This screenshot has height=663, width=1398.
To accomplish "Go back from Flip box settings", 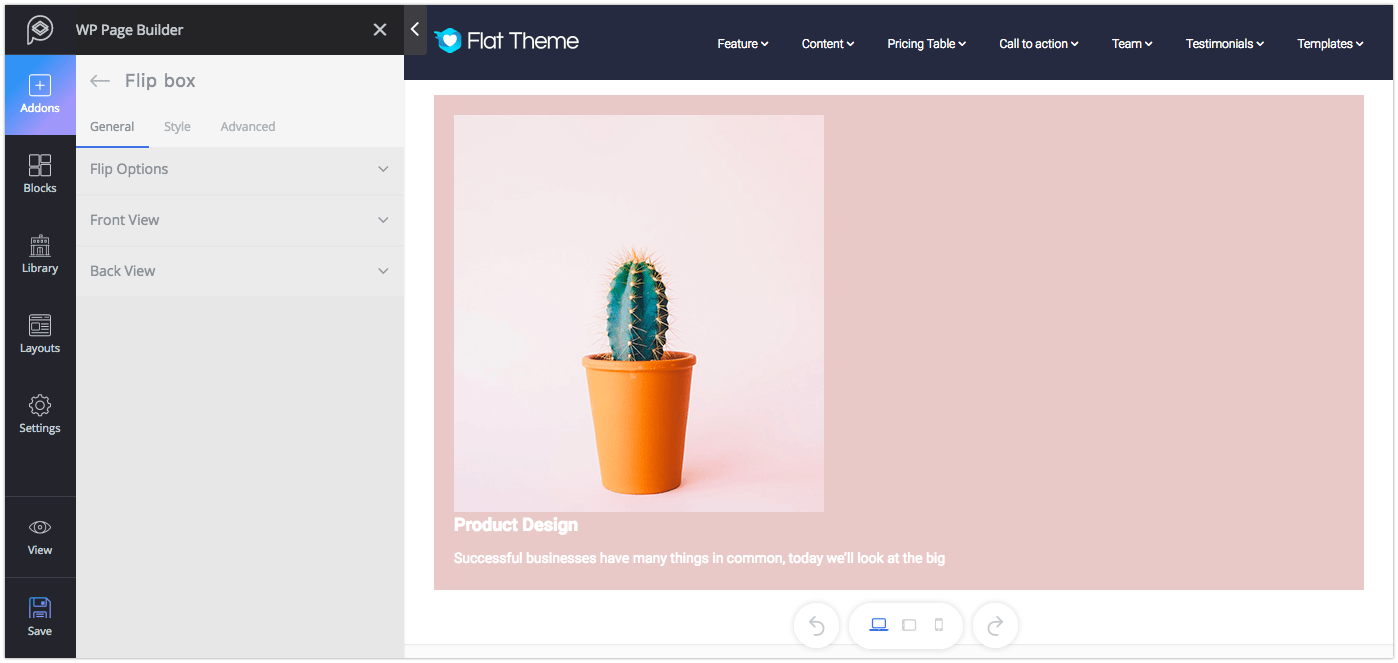I will (99, 81).
